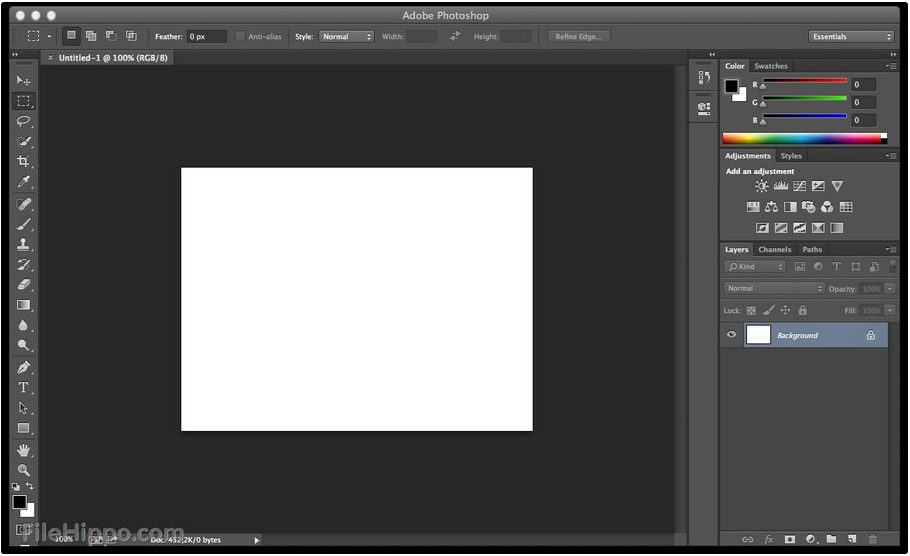Select the Zoom tool

click(x=23, y=470)
